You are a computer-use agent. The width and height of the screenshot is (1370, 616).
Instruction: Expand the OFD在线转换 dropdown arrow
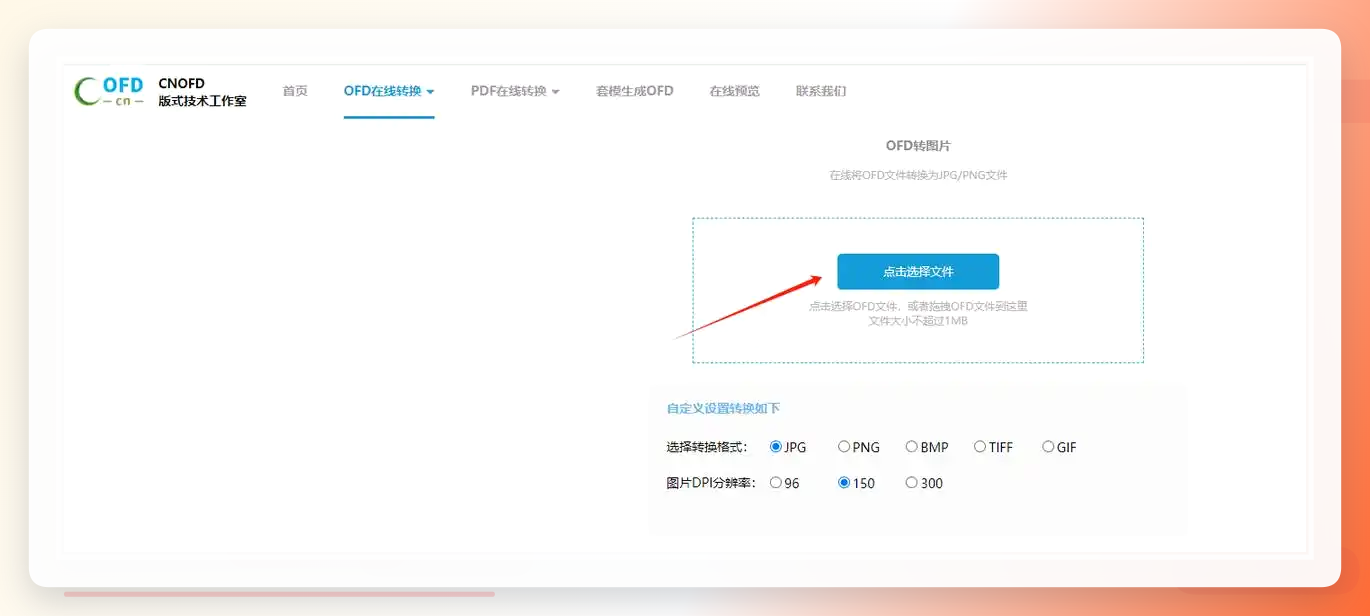(430, 92)
